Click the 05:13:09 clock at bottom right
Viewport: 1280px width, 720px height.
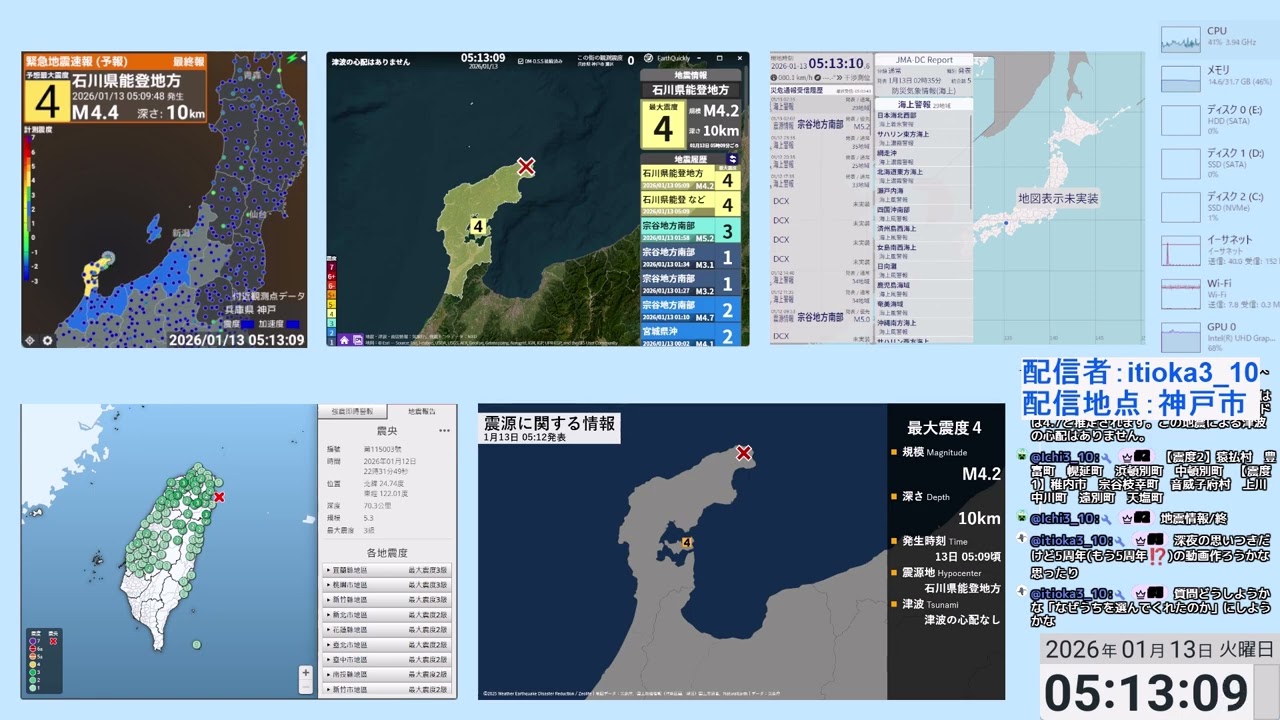(x=1145, y=693)
